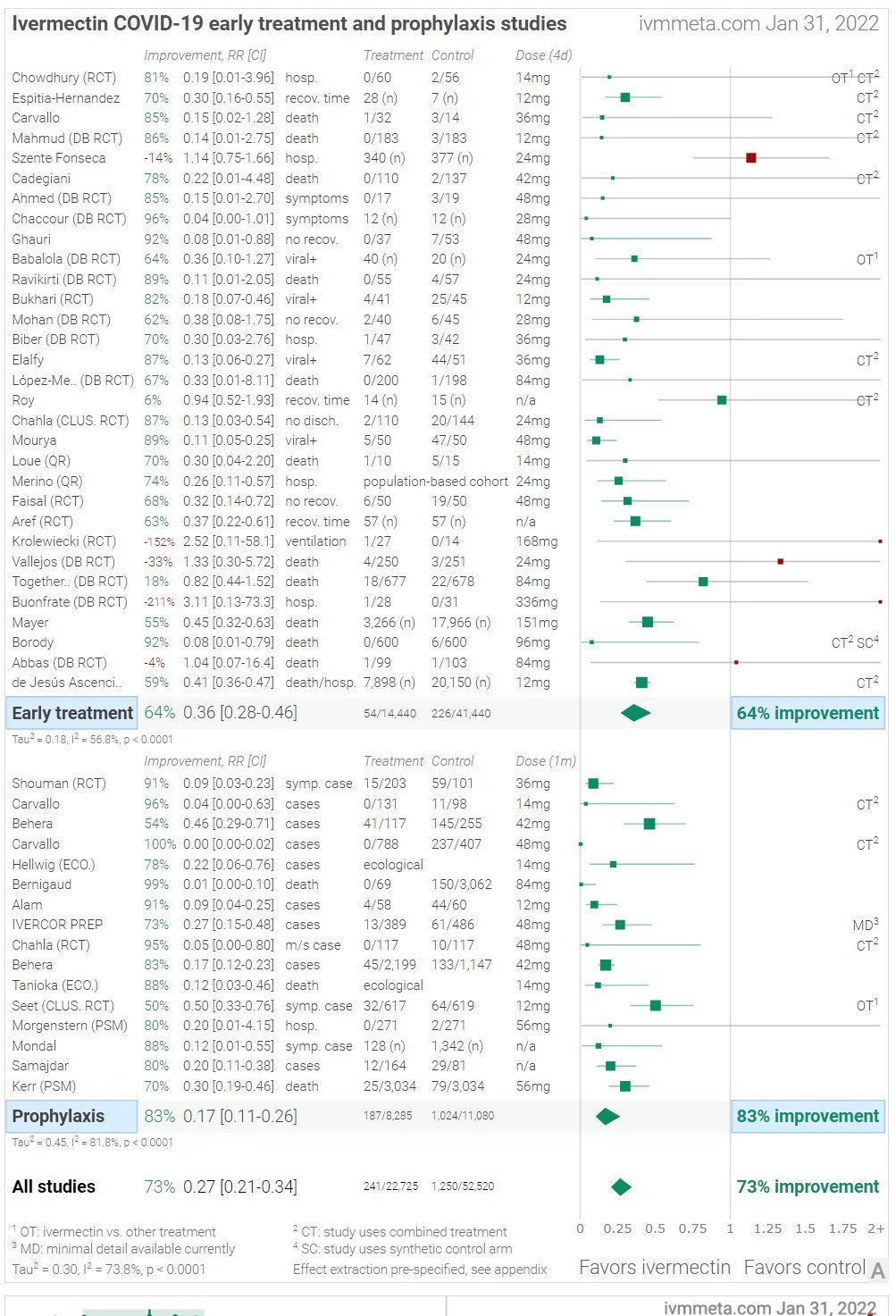The height and width of the screenshot is (1316, 896).
Task: Click the ivmmeta.com Jan 31, 2022 header text
Action: point(758,23)
